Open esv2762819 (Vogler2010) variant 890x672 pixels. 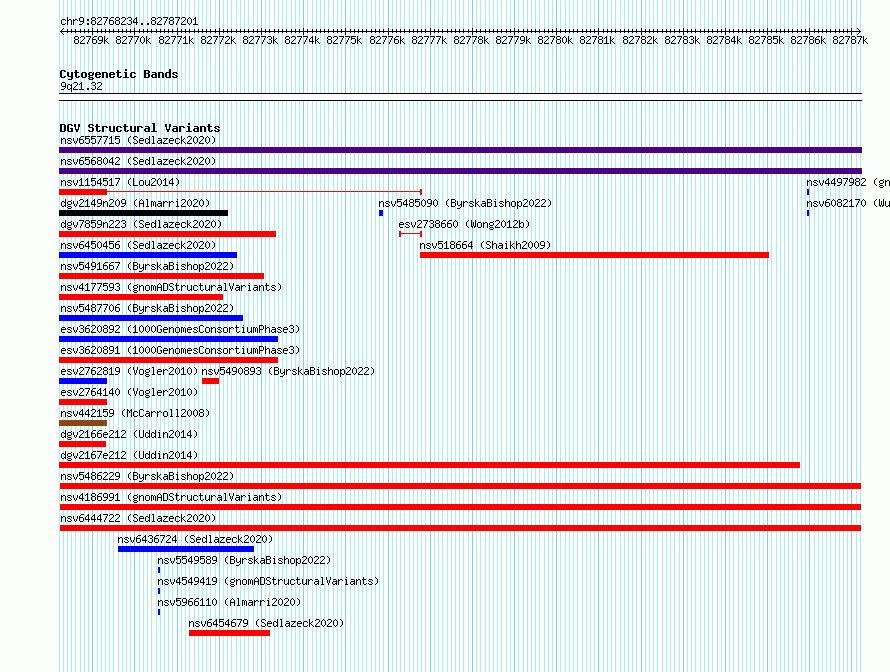coord(129,371)
